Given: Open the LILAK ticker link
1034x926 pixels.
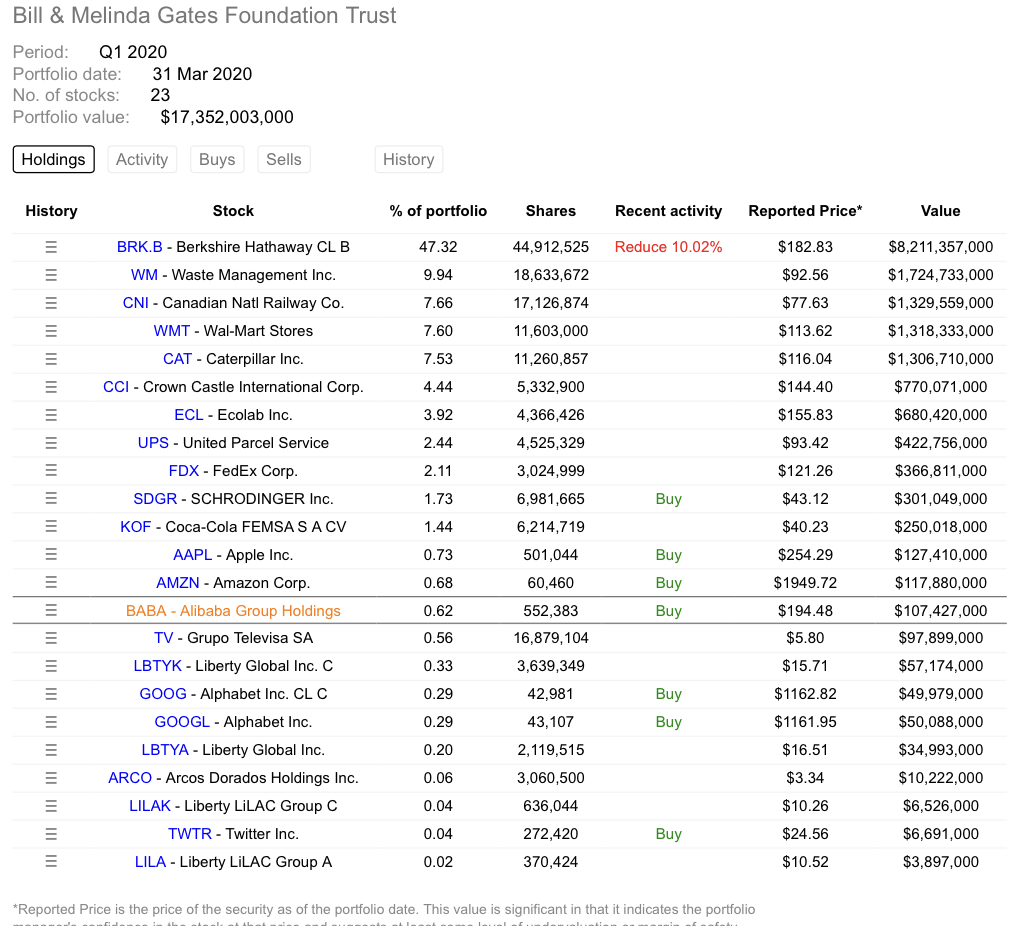Looking at the screenshot, I should point(150,807).
